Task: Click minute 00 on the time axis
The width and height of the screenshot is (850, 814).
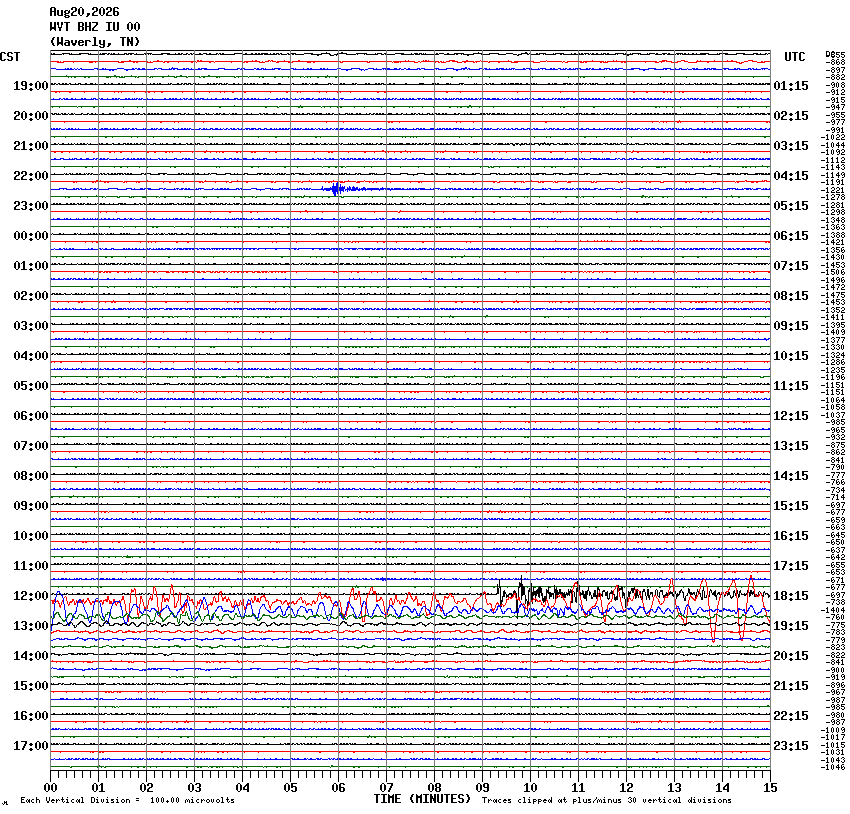Action: (x=50, y=787)
